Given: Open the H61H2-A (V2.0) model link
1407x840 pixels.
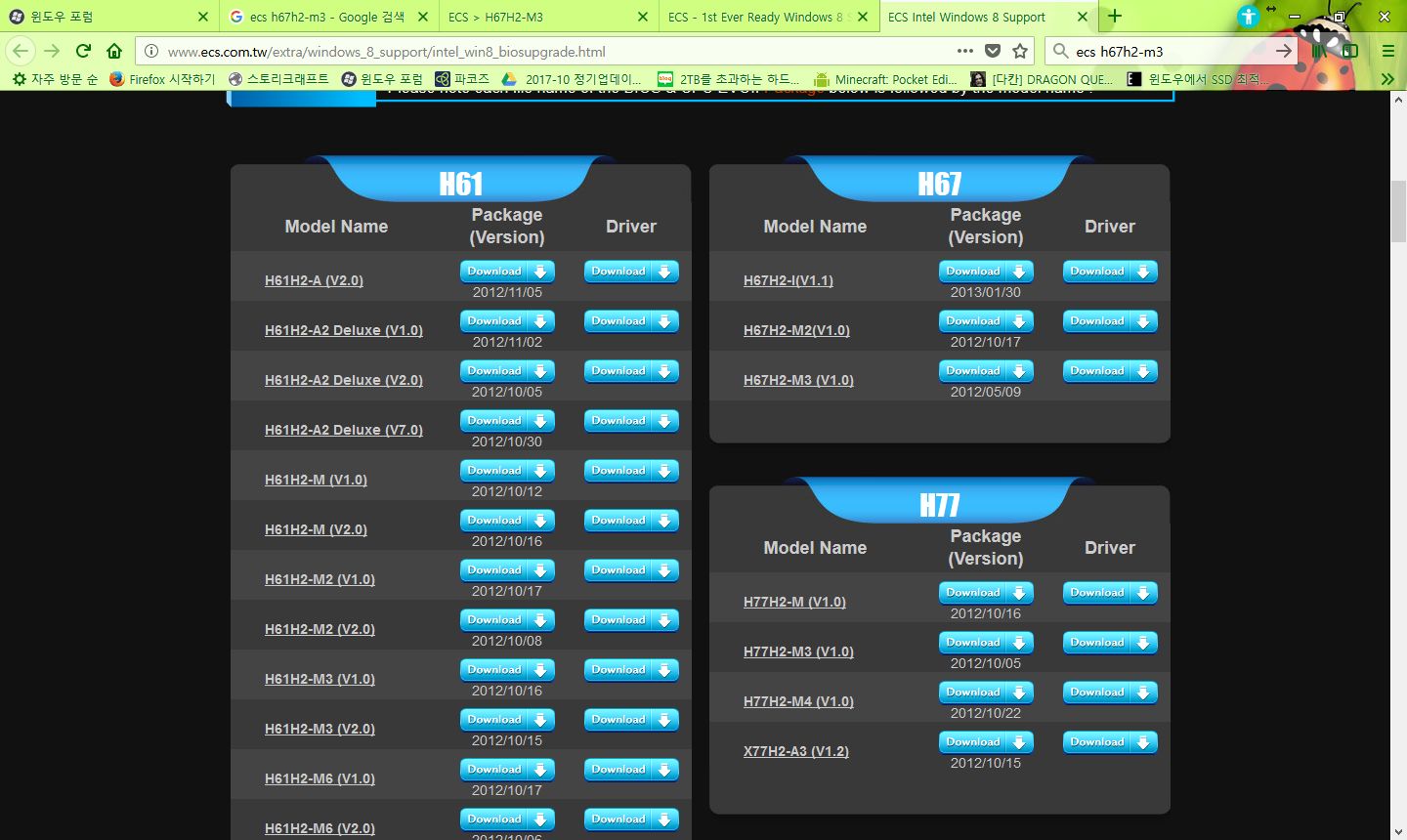Looking at the screenshot, I should (x=314, y=280).
